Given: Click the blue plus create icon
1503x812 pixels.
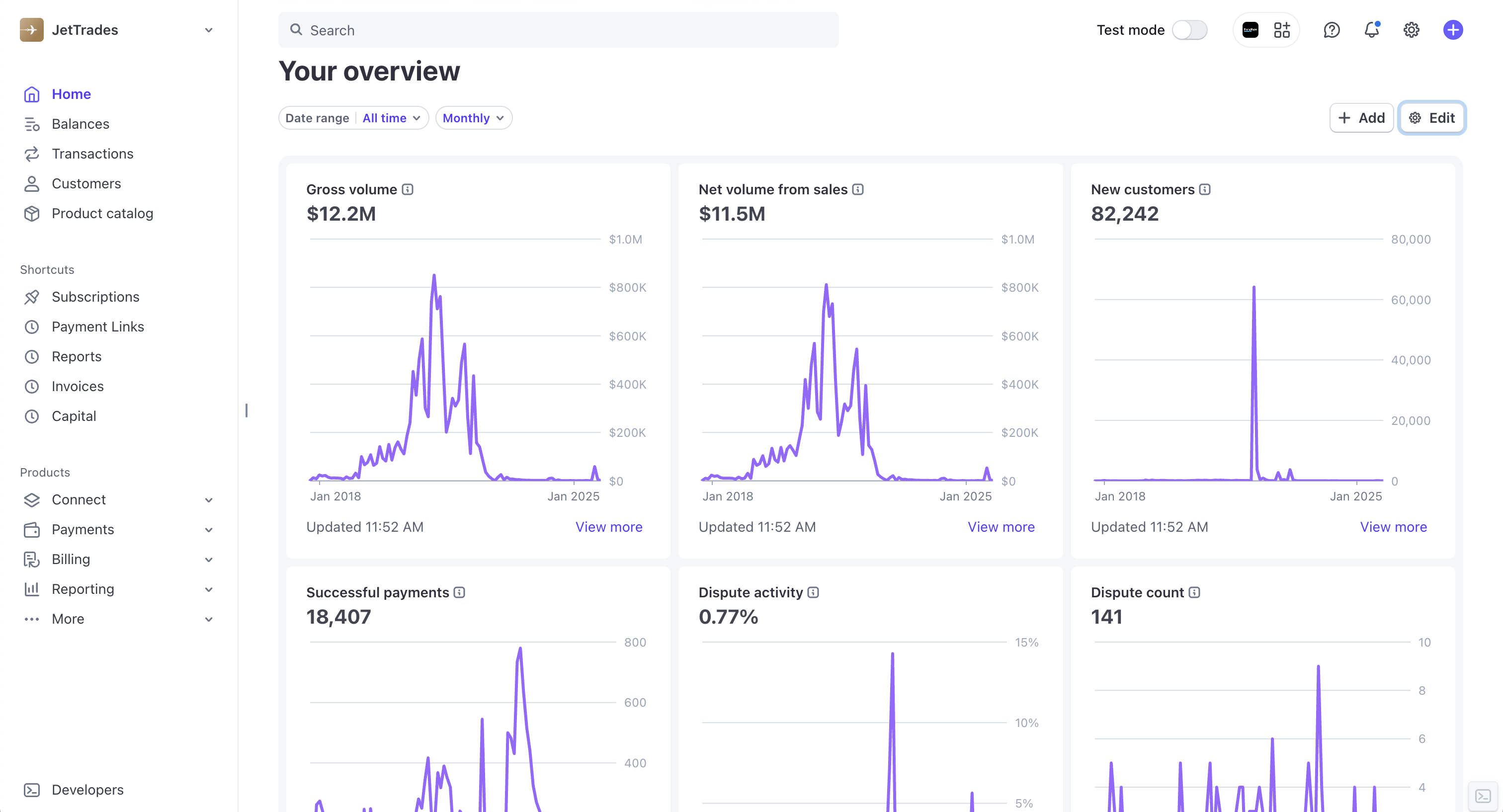Looking at the screenshot, I should (x=1452, y=30).
